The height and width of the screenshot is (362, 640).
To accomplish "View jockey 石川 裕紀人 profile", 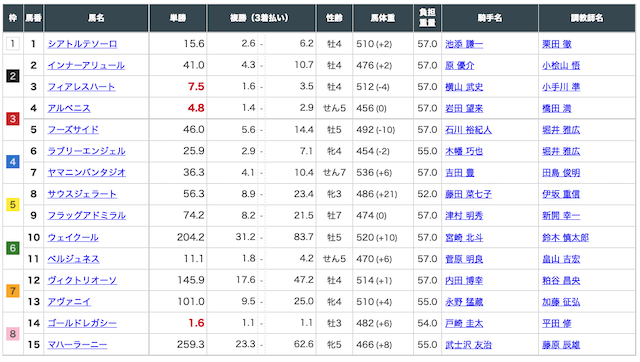I will (468, 130).
